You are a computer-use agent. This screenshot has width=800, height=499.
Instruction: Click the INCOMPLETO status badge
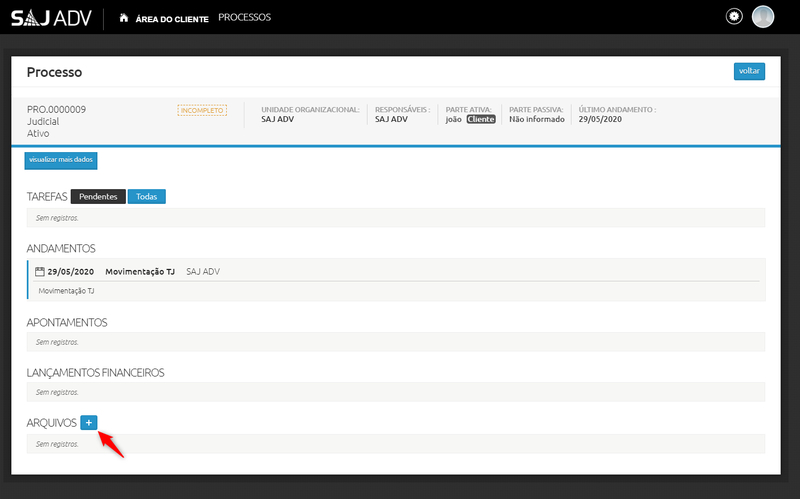point(202,110)
